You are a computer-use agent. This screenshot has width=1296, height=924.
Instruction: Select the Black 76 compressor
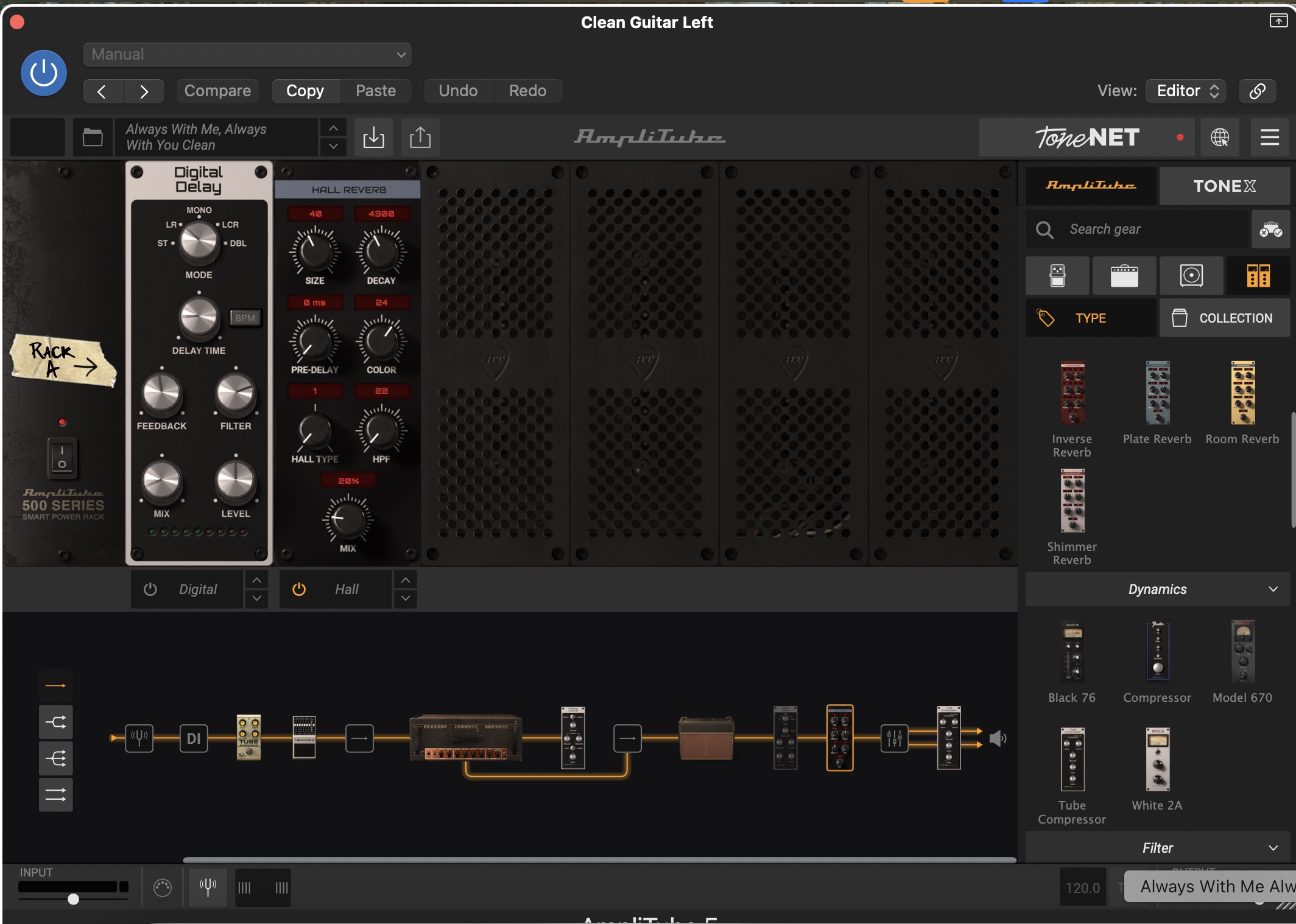point(1072,651)
